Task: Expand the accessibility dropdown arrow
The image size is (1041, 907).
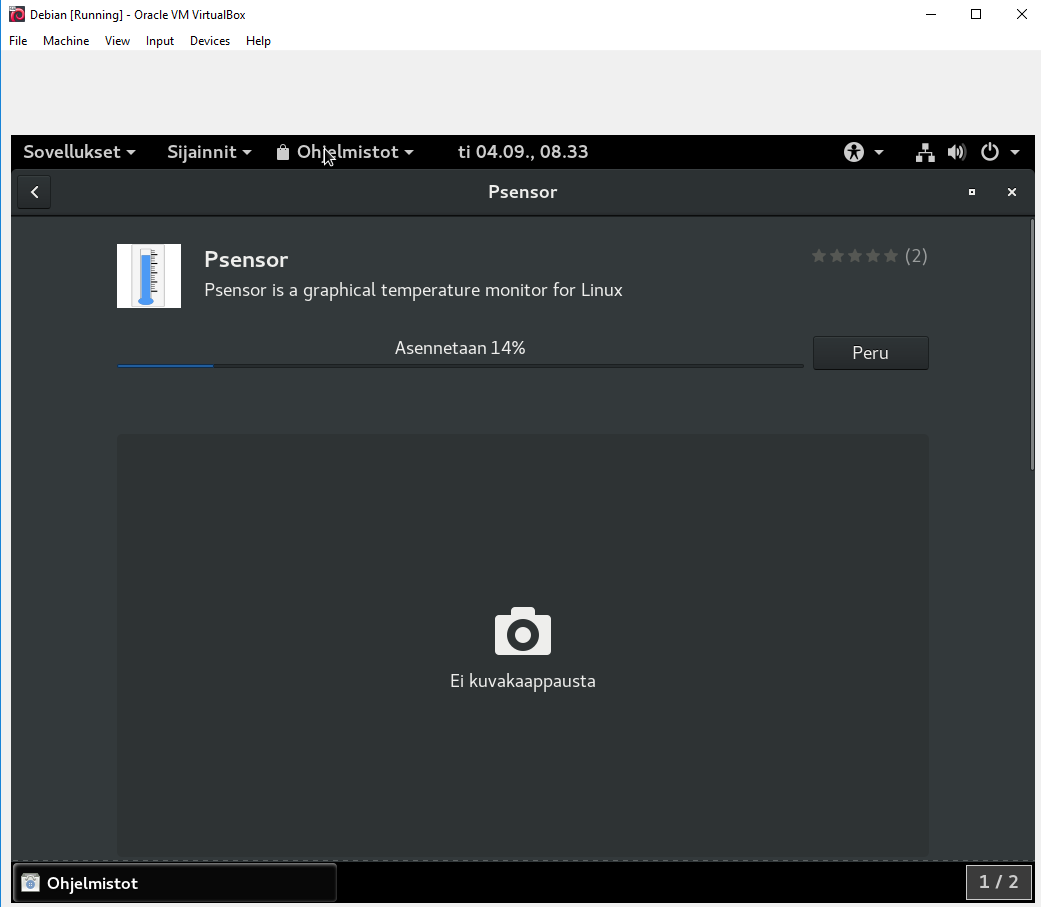Action: coord(879,152)
